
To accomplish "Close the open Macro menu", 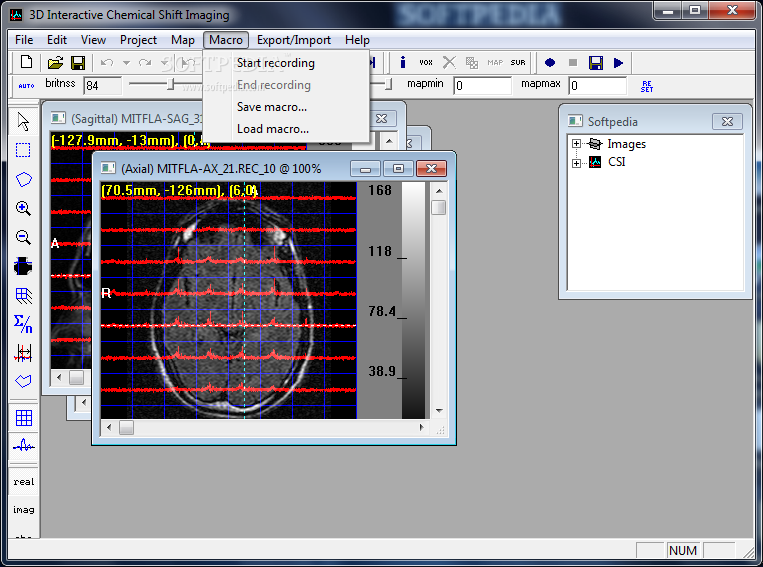I will tap(226, 40).
